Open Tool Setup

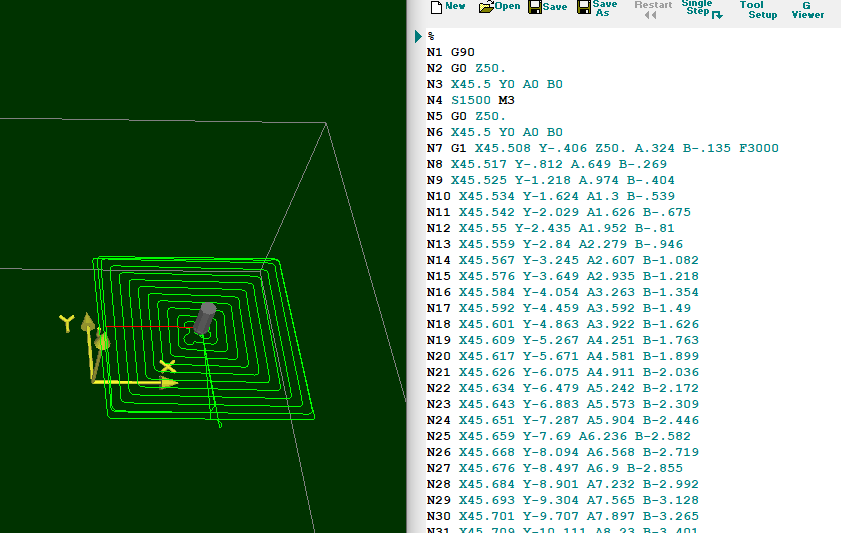[757, 9]
